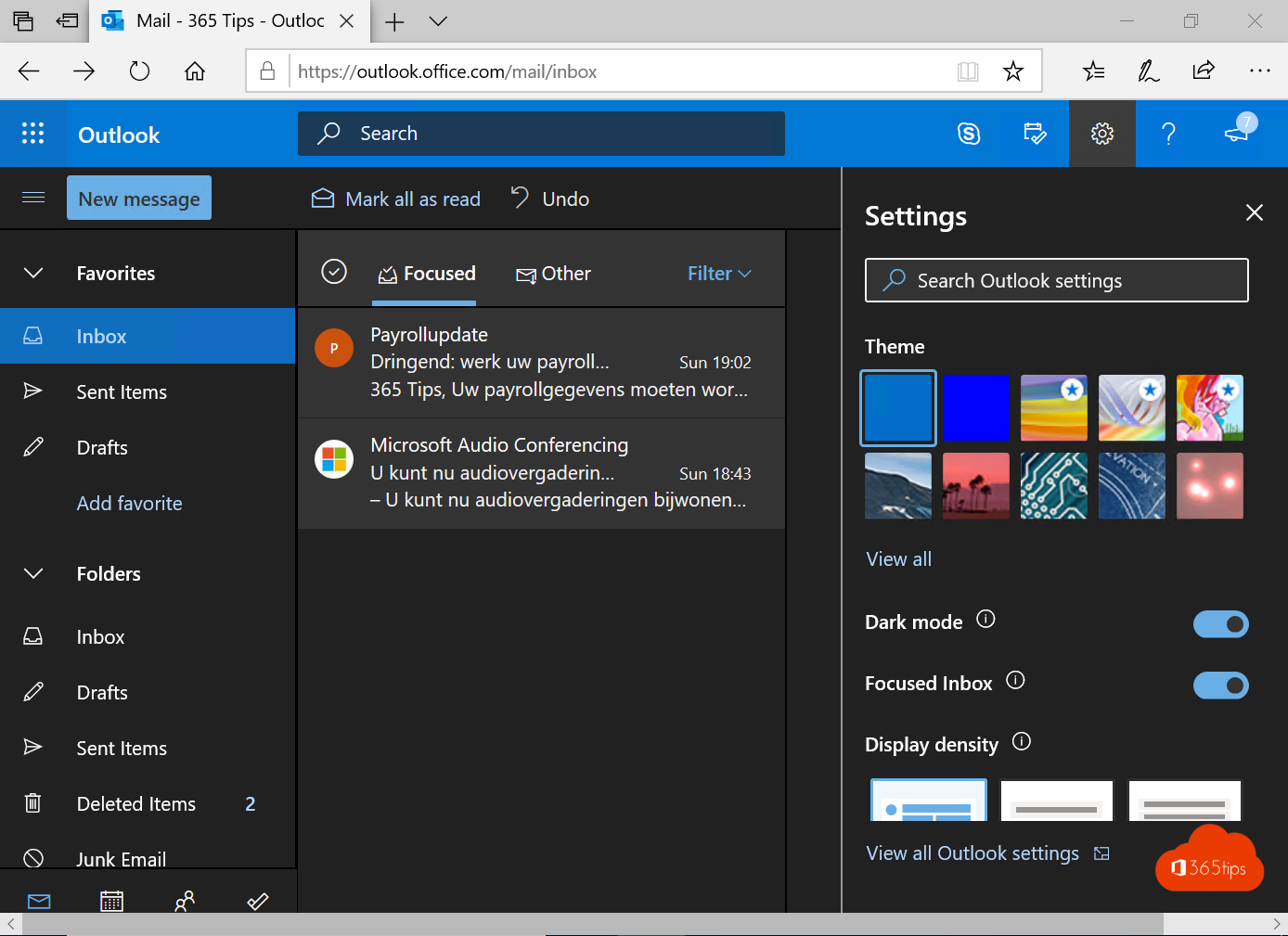Choose the yellow rainbow stripes theme
This screenshot has height=936, width=1288.
tap(1054, 408)
